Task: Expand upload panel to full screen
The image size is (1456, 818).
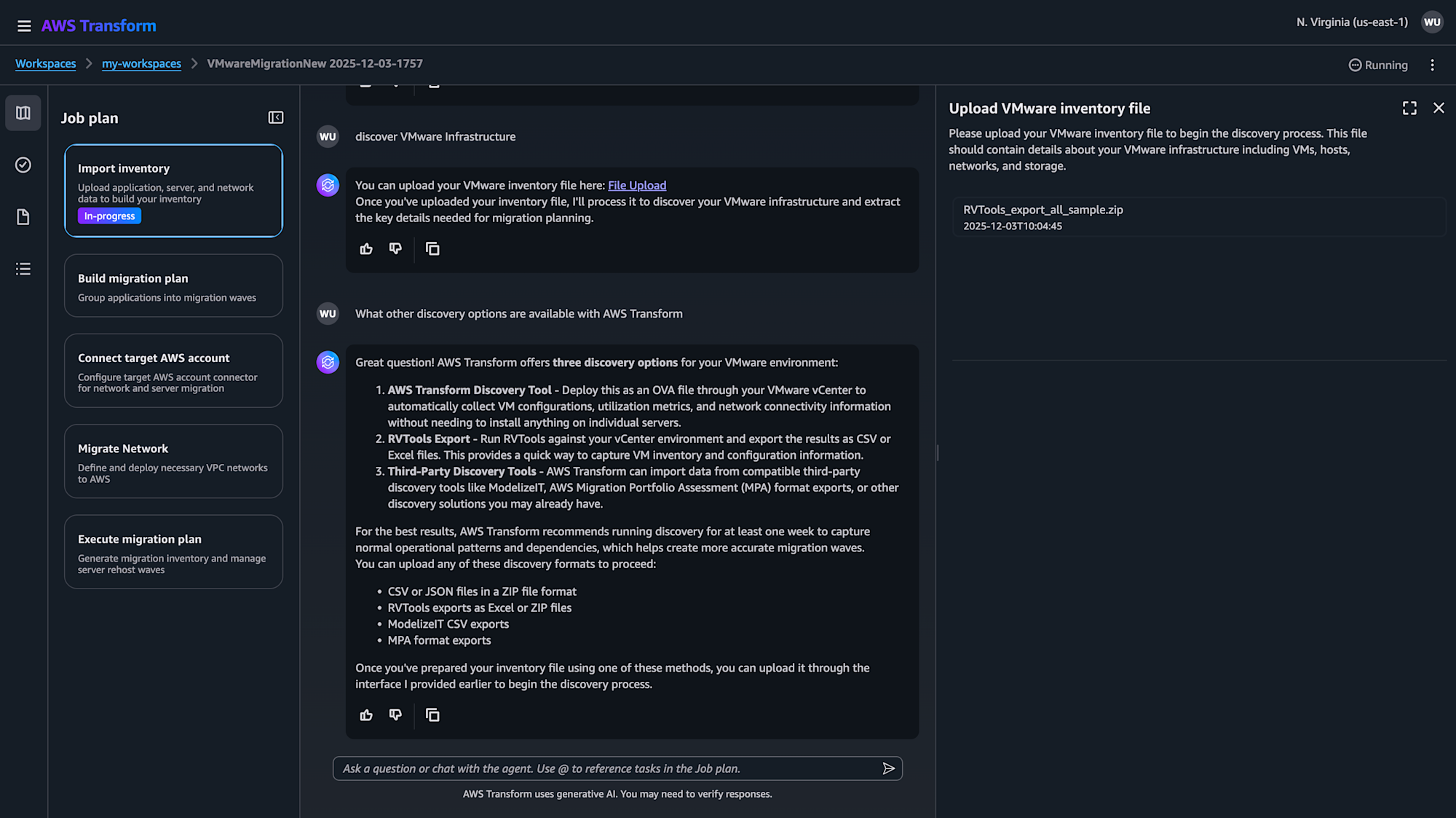Action: coord(1409,109)
